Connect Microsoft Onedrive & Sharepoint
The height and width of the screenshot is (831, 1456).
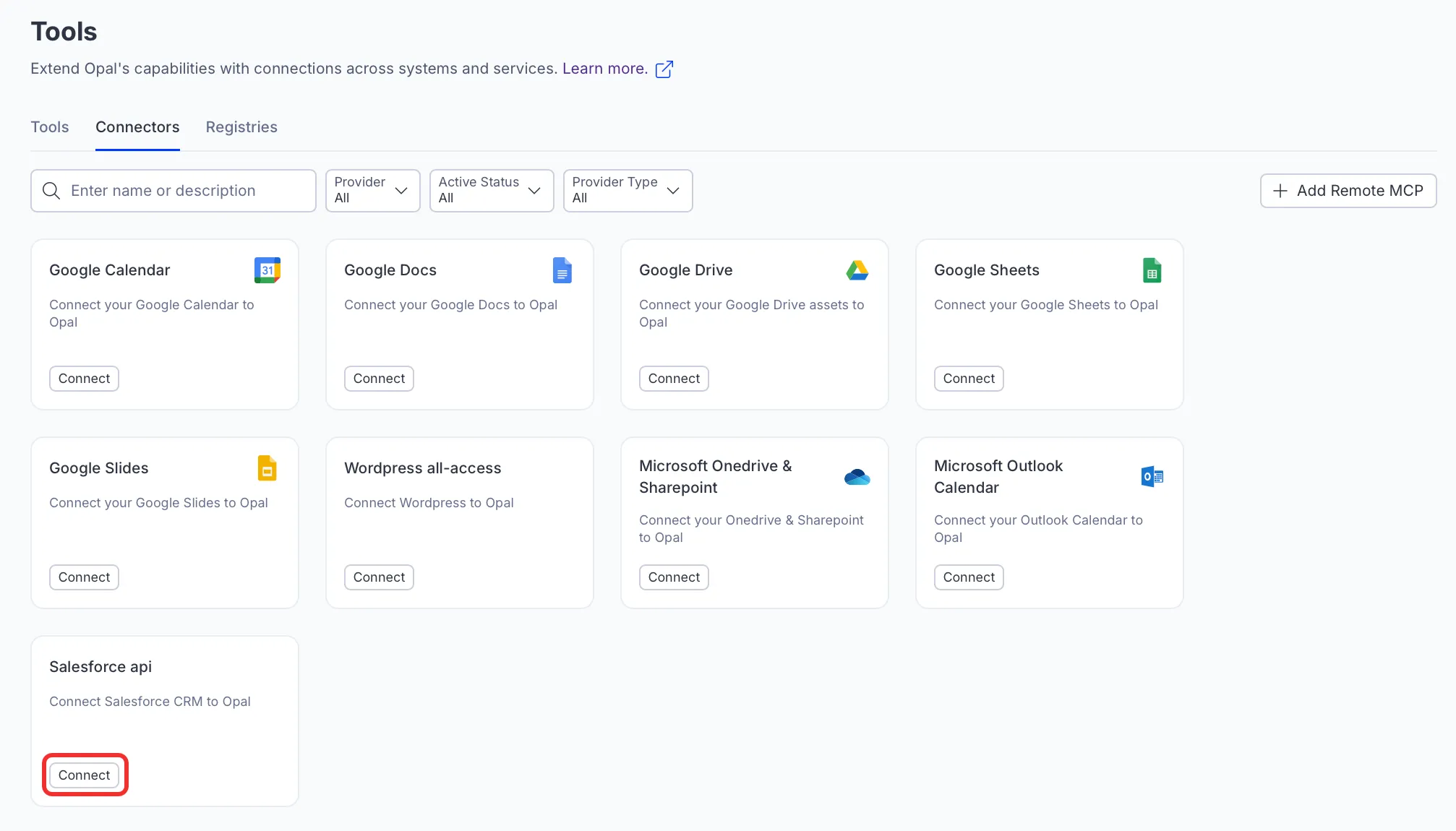coord(674,577)
